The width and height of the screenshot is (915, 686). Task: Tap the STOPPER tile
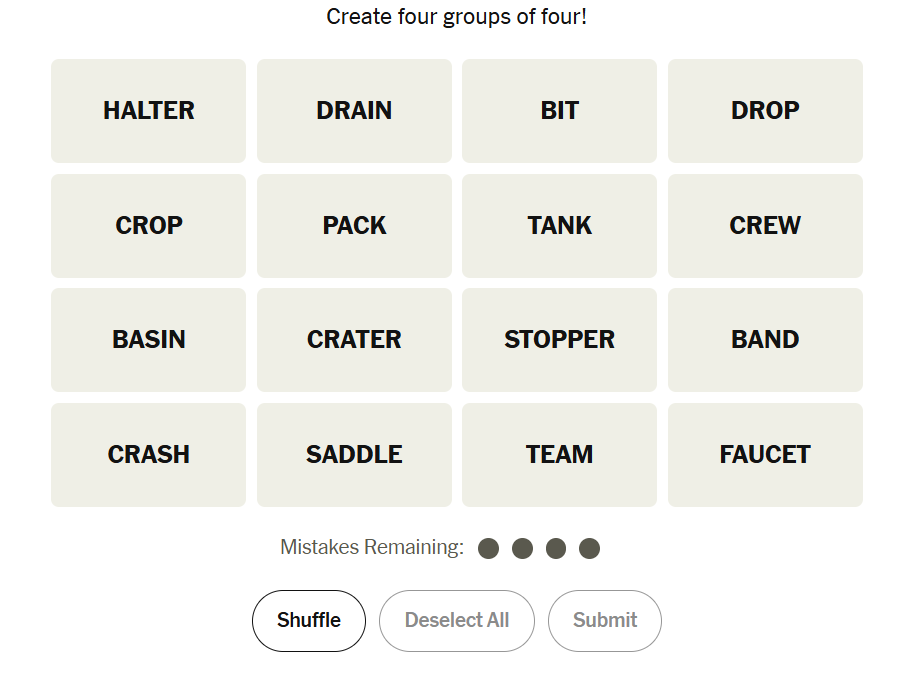tap(559, 340)
